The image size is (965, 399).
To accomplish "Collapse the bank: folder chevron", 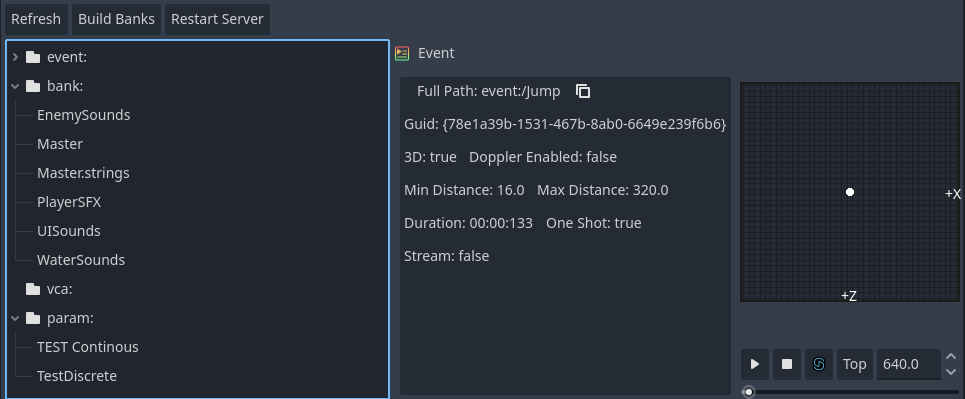I will 15,86.
